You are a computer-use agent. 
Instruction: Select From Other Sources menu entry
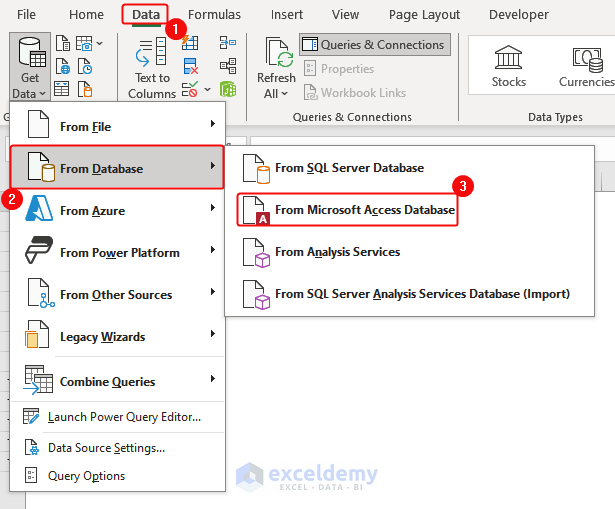pyautogui.click(x=117, y=294)
